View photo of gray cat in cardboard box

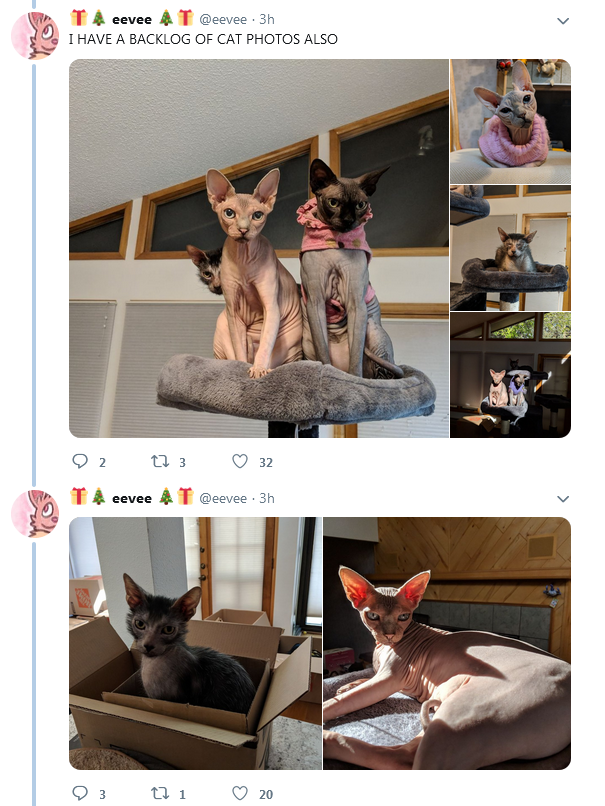195,643
